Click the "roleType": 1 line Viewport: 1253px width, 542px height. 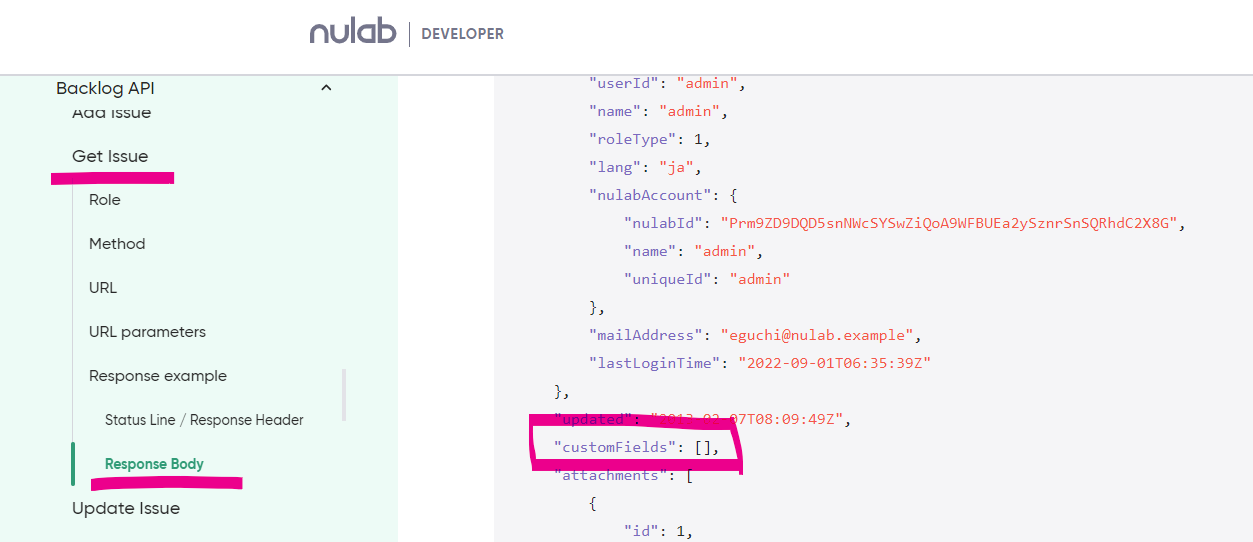click(650, 140)
